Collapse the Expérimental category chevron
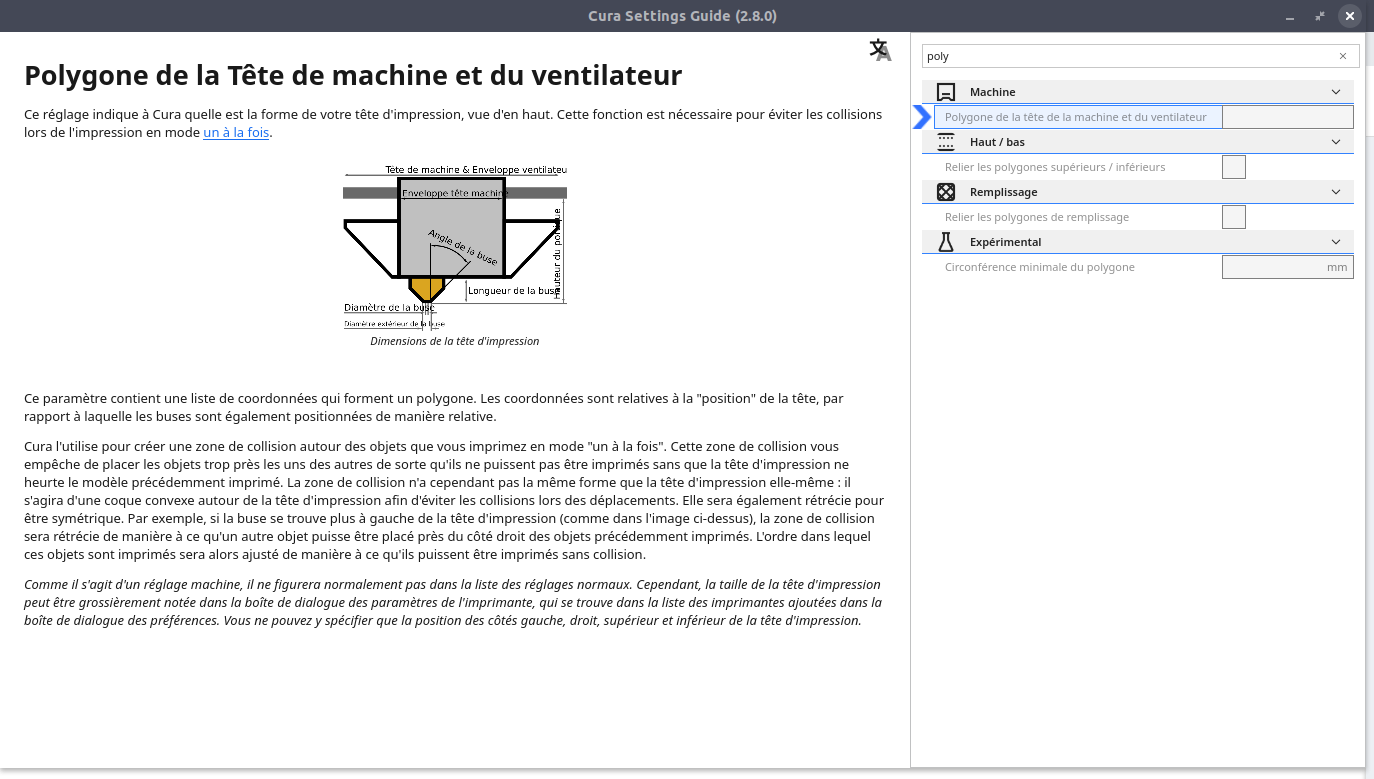The width and height of the screenshot is (1374, 779). (x=1337, y=242)
